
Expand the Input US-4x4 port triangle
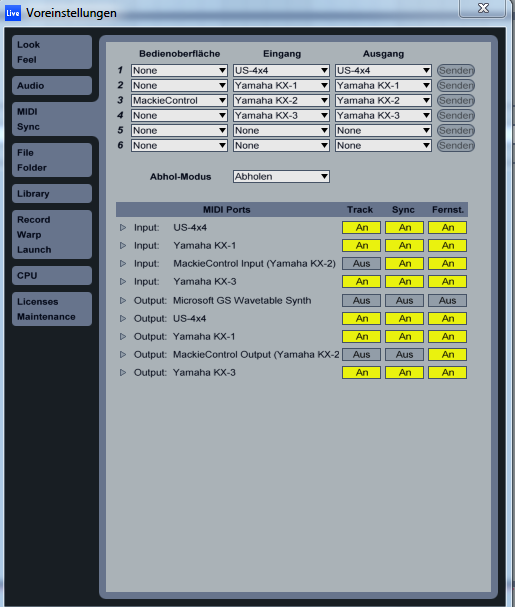[x=123, y=228]
